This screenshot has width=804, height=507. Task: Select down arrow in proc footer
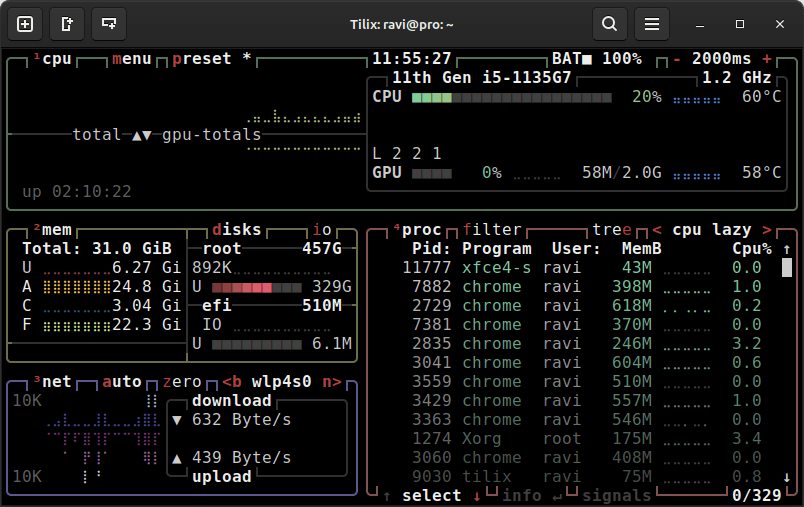477,496
